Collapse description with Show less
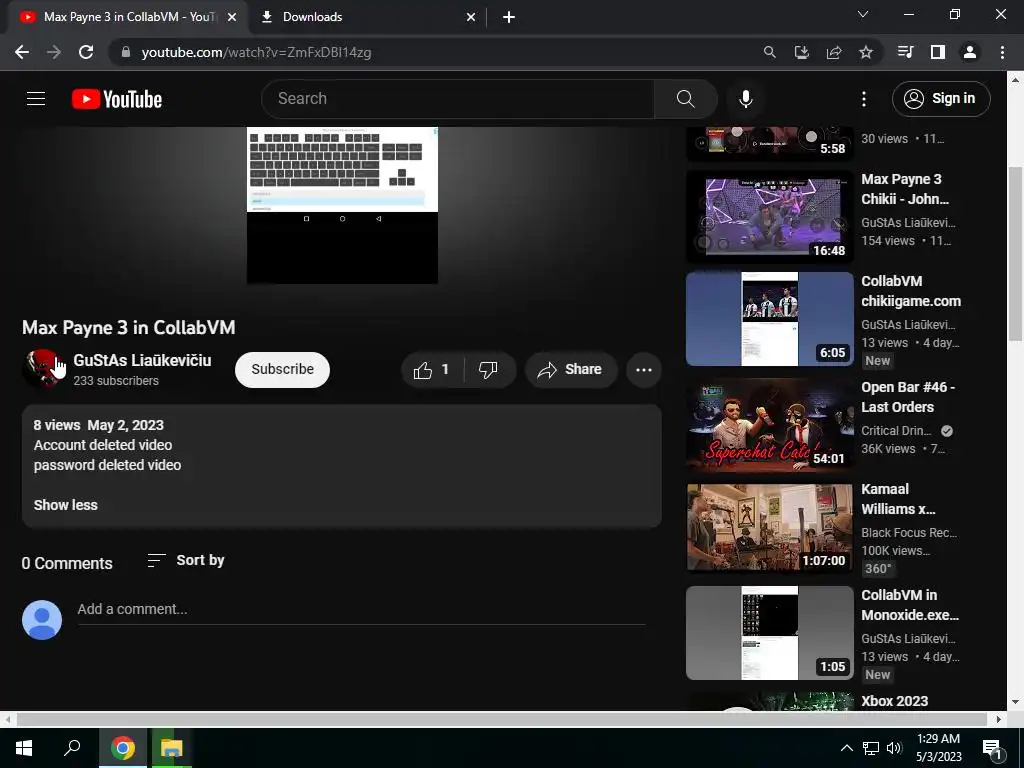 pyautogui.click(x=65, y=505)
